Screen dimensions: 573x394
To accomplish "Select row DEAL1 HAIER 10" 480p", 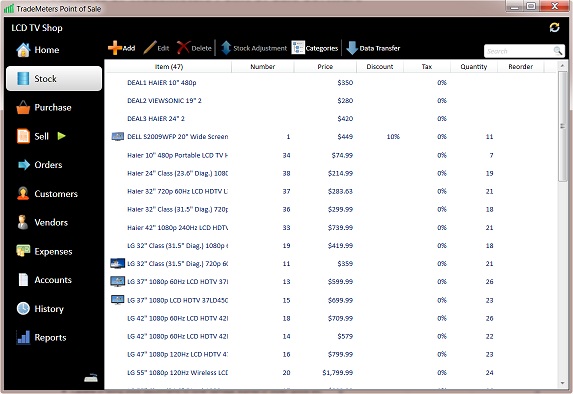I will (x=331, y=83).
